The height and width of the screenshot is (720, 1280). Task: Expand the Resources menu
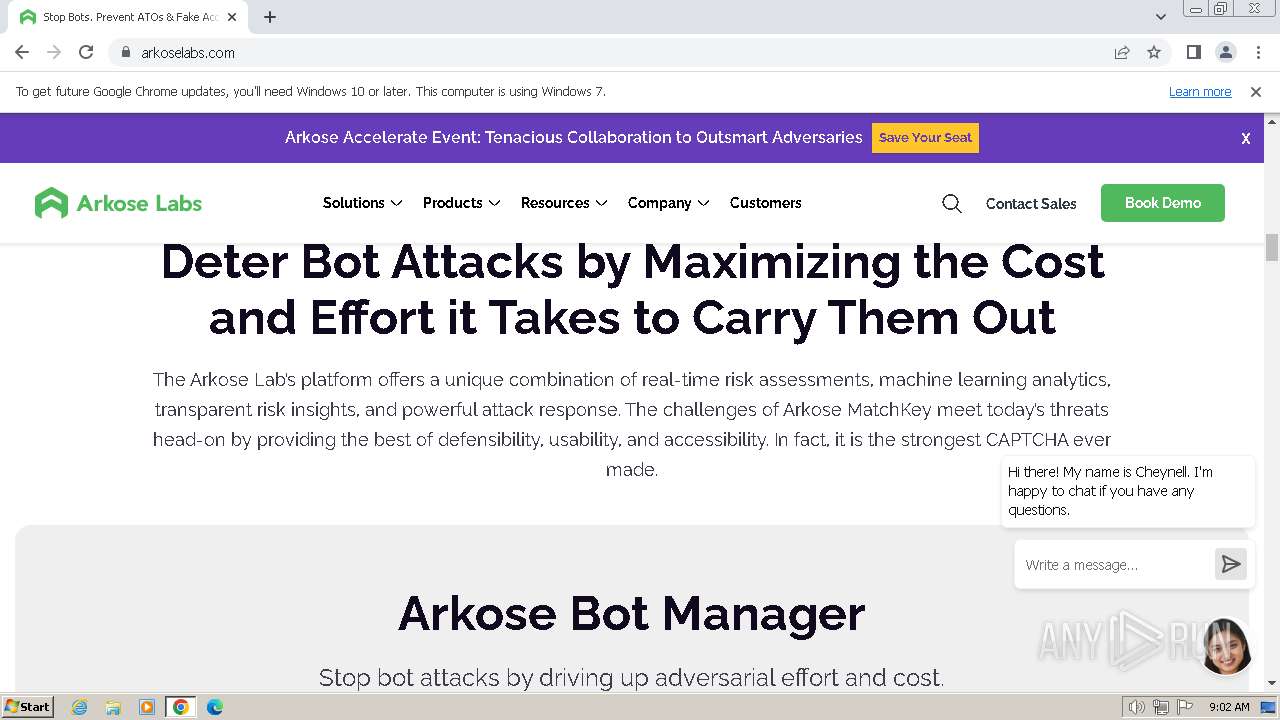564,202
